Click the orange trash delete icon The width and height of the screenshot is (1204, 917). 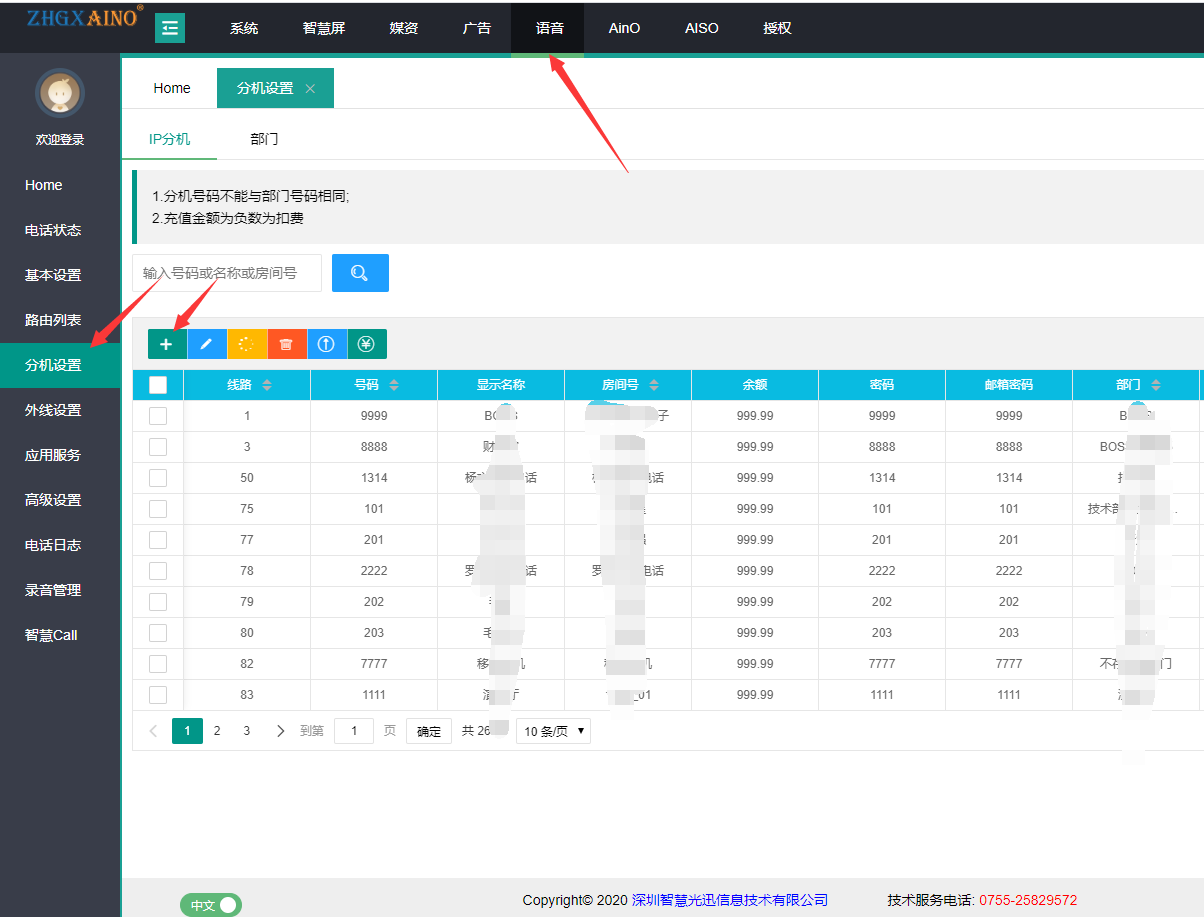tap(287, 344)
